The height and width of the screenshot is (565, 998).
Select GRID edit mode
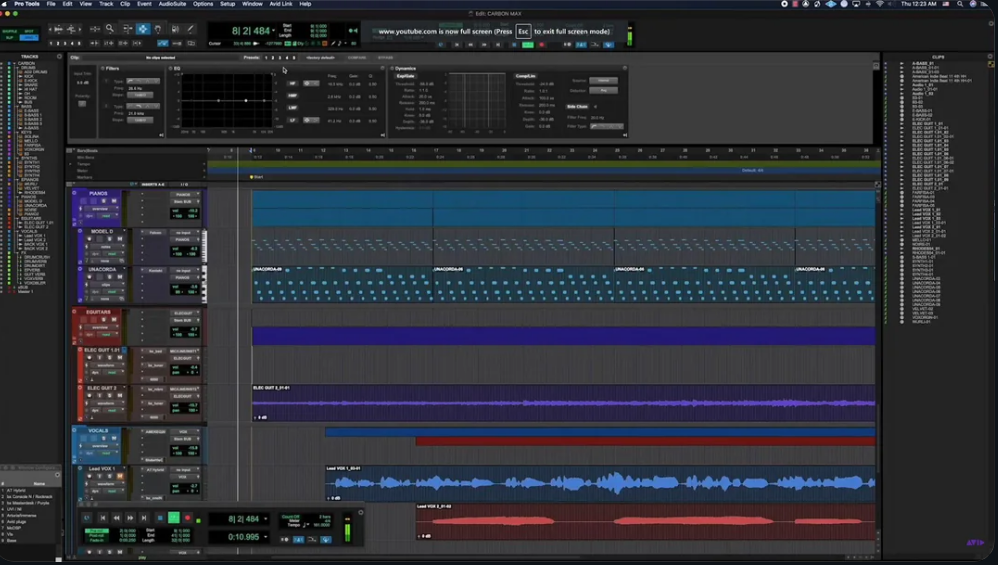[x=29, y=38]
